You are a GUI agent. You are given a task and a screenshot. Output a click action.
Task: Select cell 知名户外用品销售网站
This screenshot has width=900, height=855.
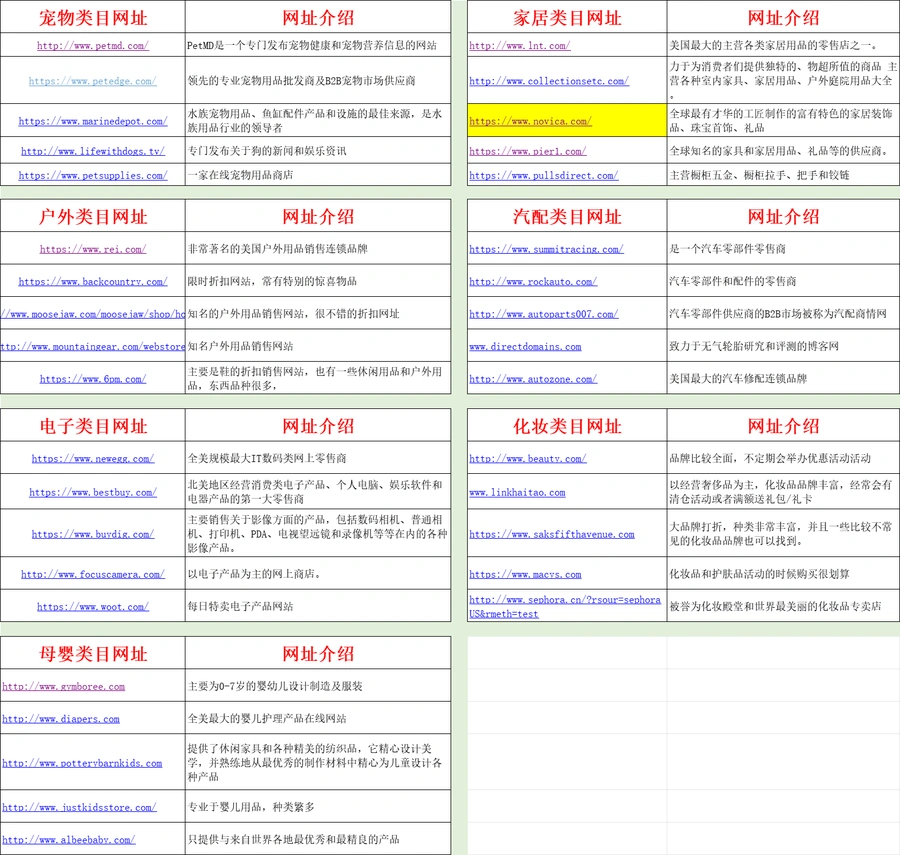[x=318, y=346]
